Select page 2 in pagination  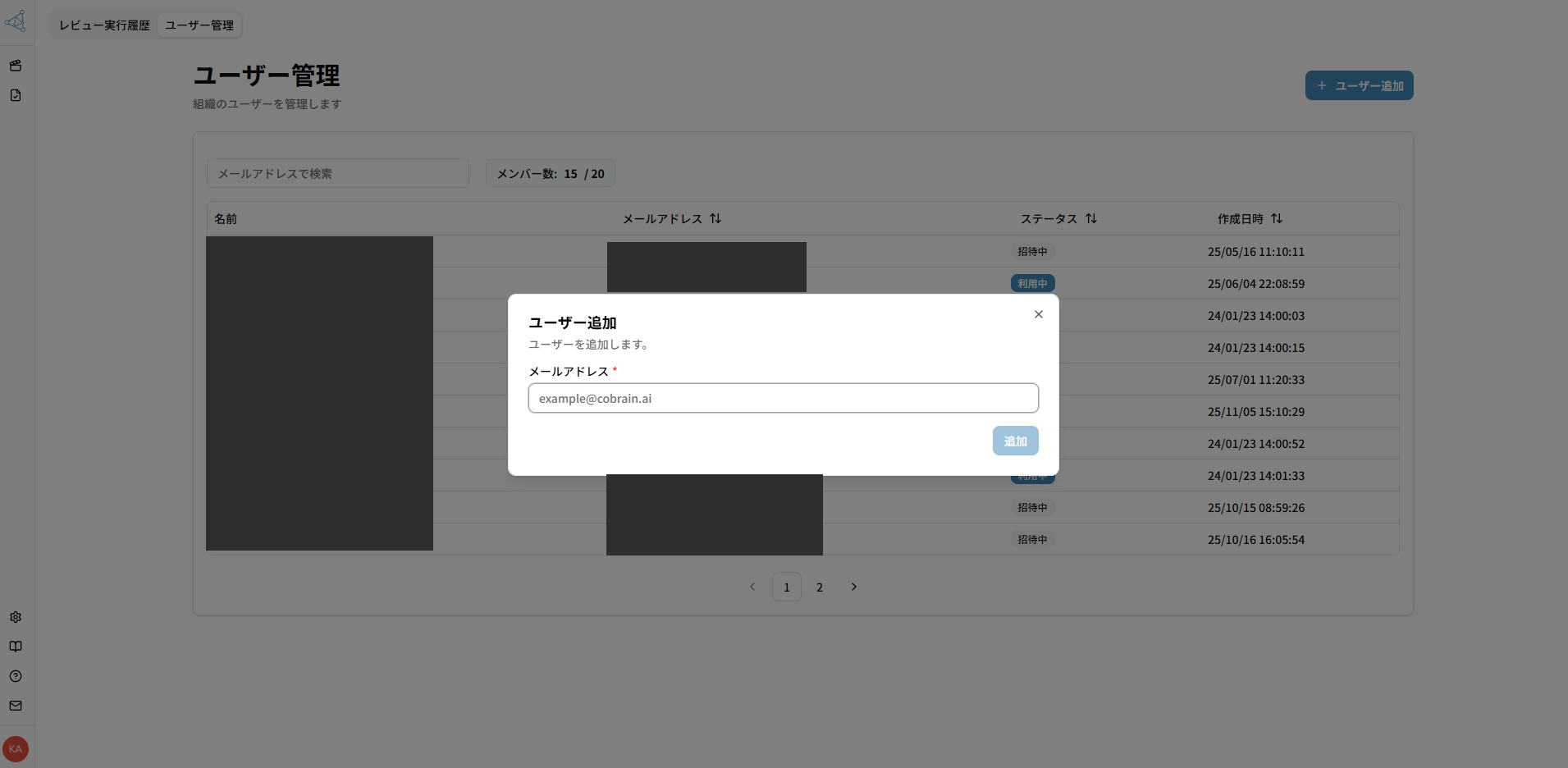820,587
